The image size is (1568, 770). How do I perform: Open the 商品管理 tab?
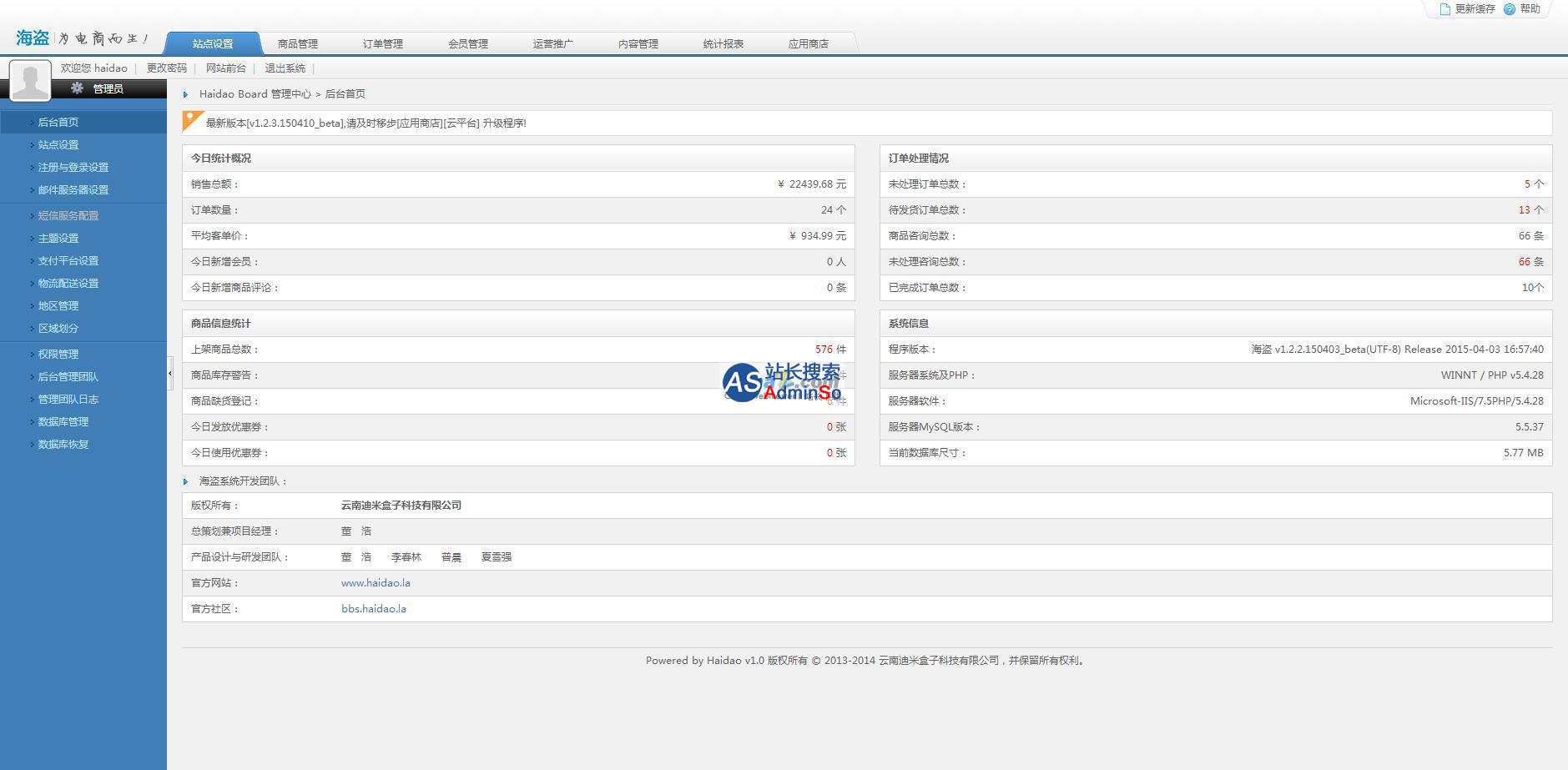coord(298,44)
